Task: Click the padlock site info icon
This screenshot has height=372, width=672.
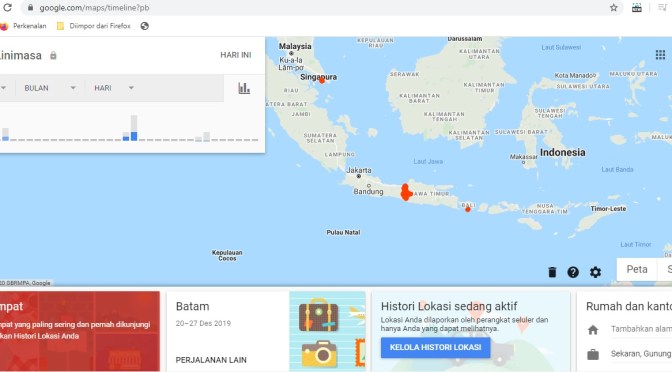Action: [30, 8]
